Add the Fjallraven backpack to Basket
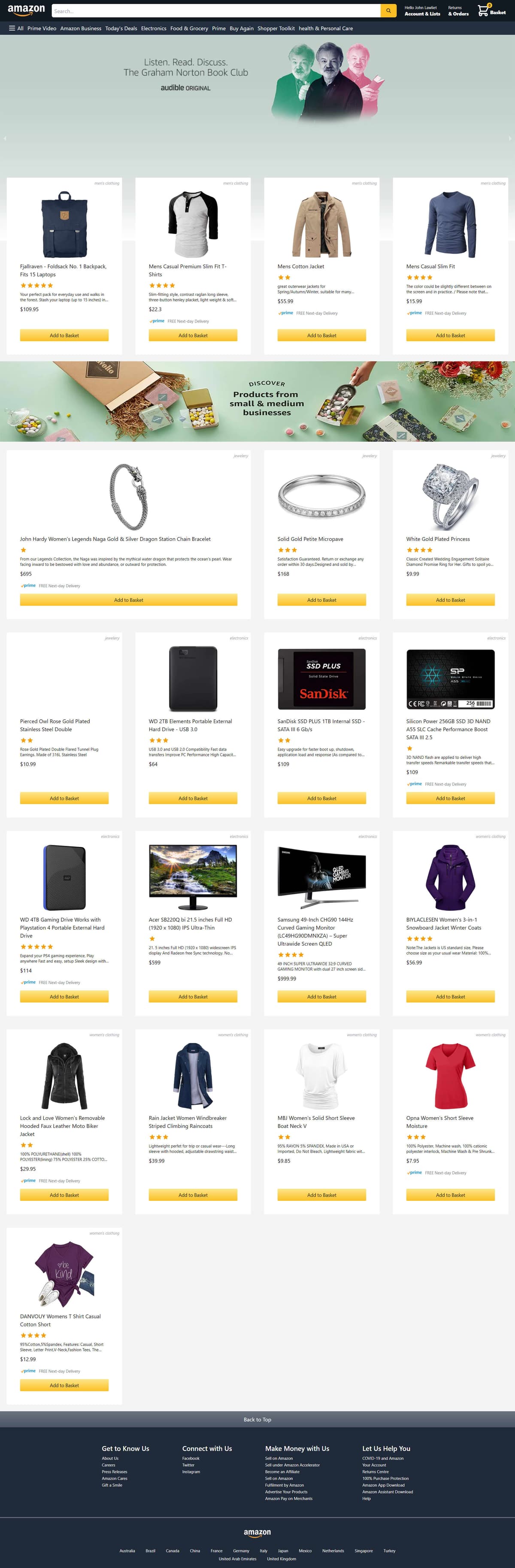The image size is (515, 1568). [x=64, y=335]
